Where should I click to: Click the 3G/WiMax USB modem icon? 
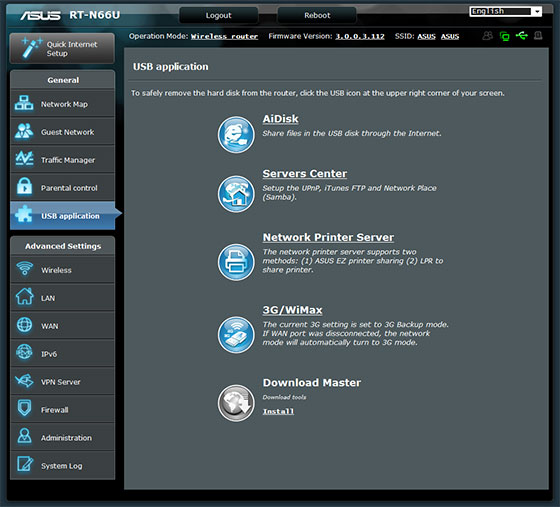236,335
